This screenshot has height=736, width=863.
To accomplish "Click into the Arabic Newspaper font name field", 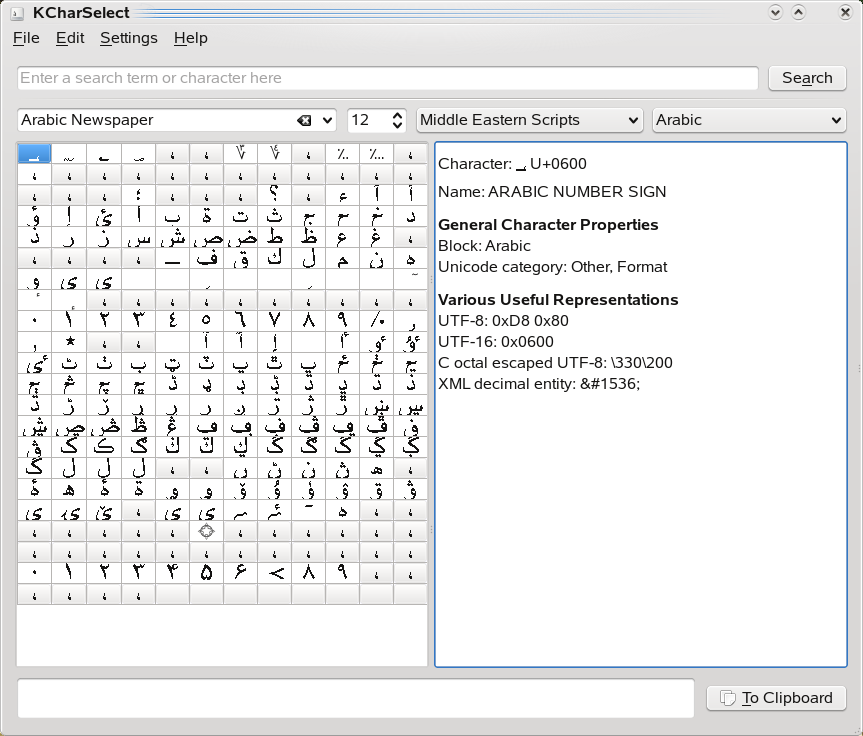I will click(157, 120).
